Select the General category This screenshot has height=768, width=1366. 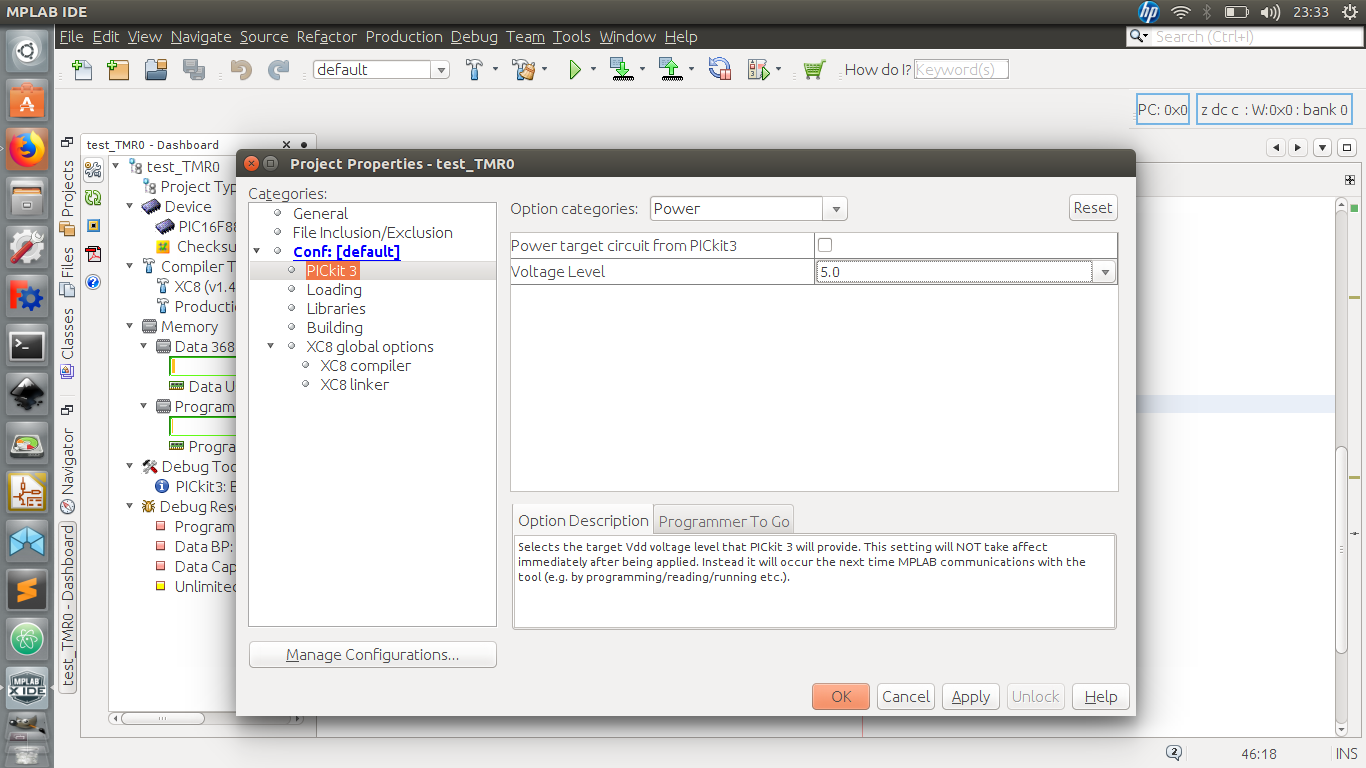click(320, 214)
